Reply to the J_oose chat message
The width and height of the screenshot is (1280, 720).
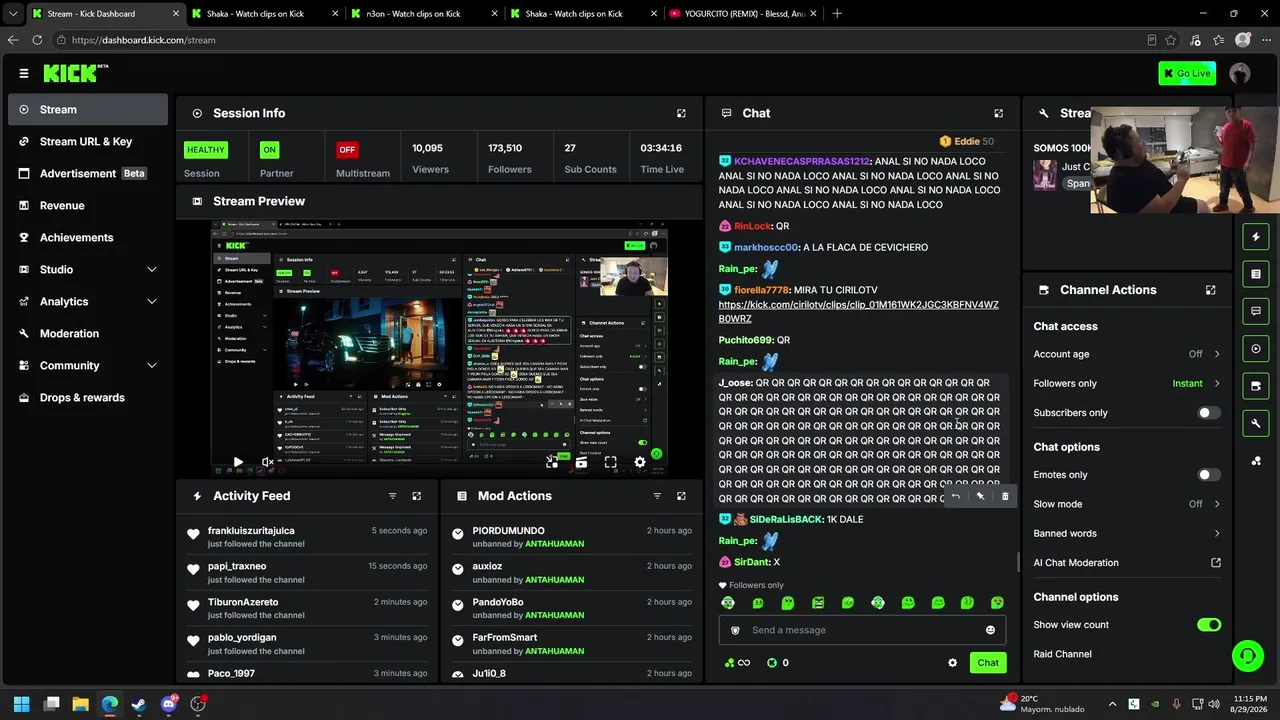[956, 496]
